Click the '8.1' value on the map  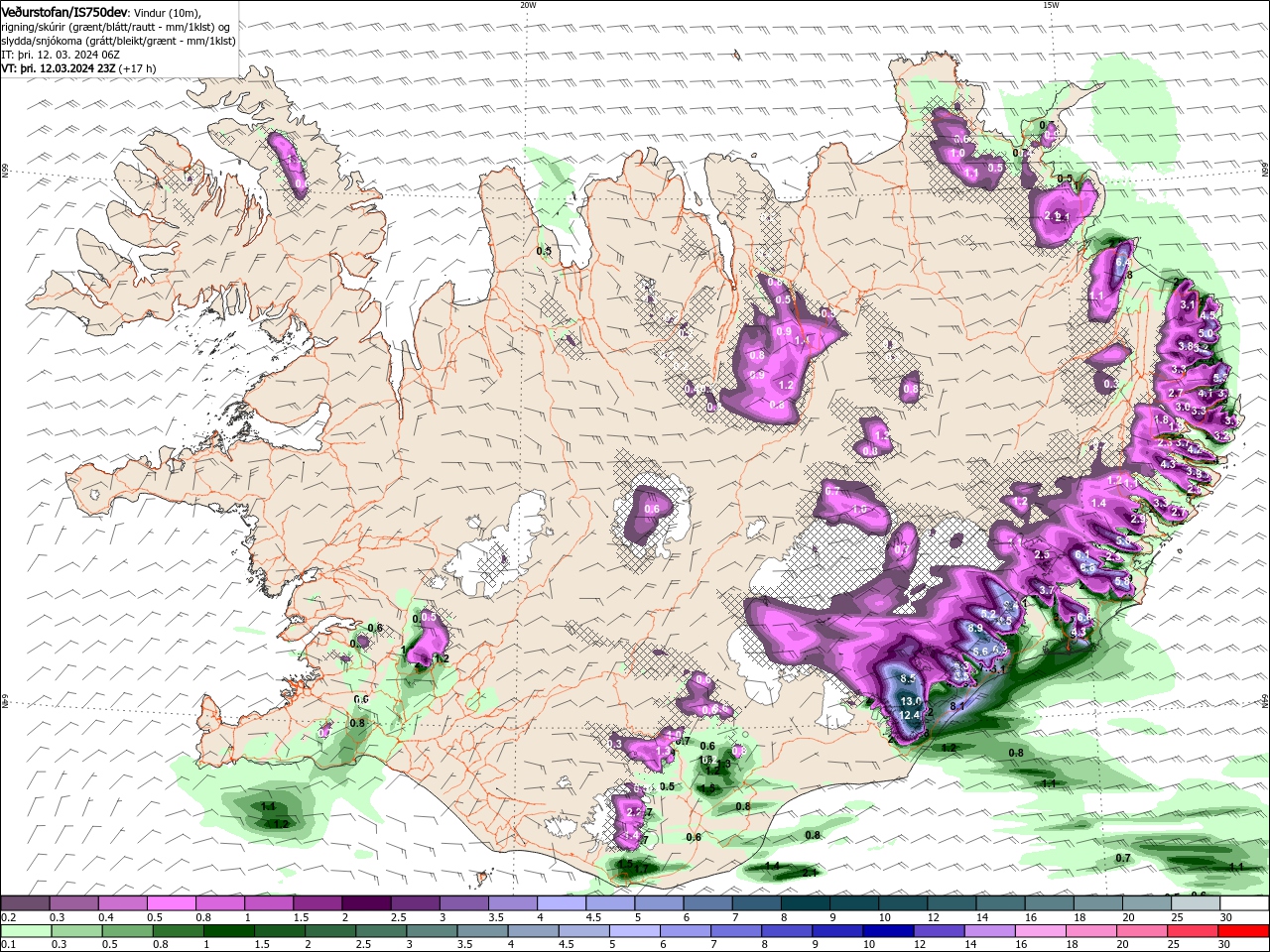[x=957, y=706]
